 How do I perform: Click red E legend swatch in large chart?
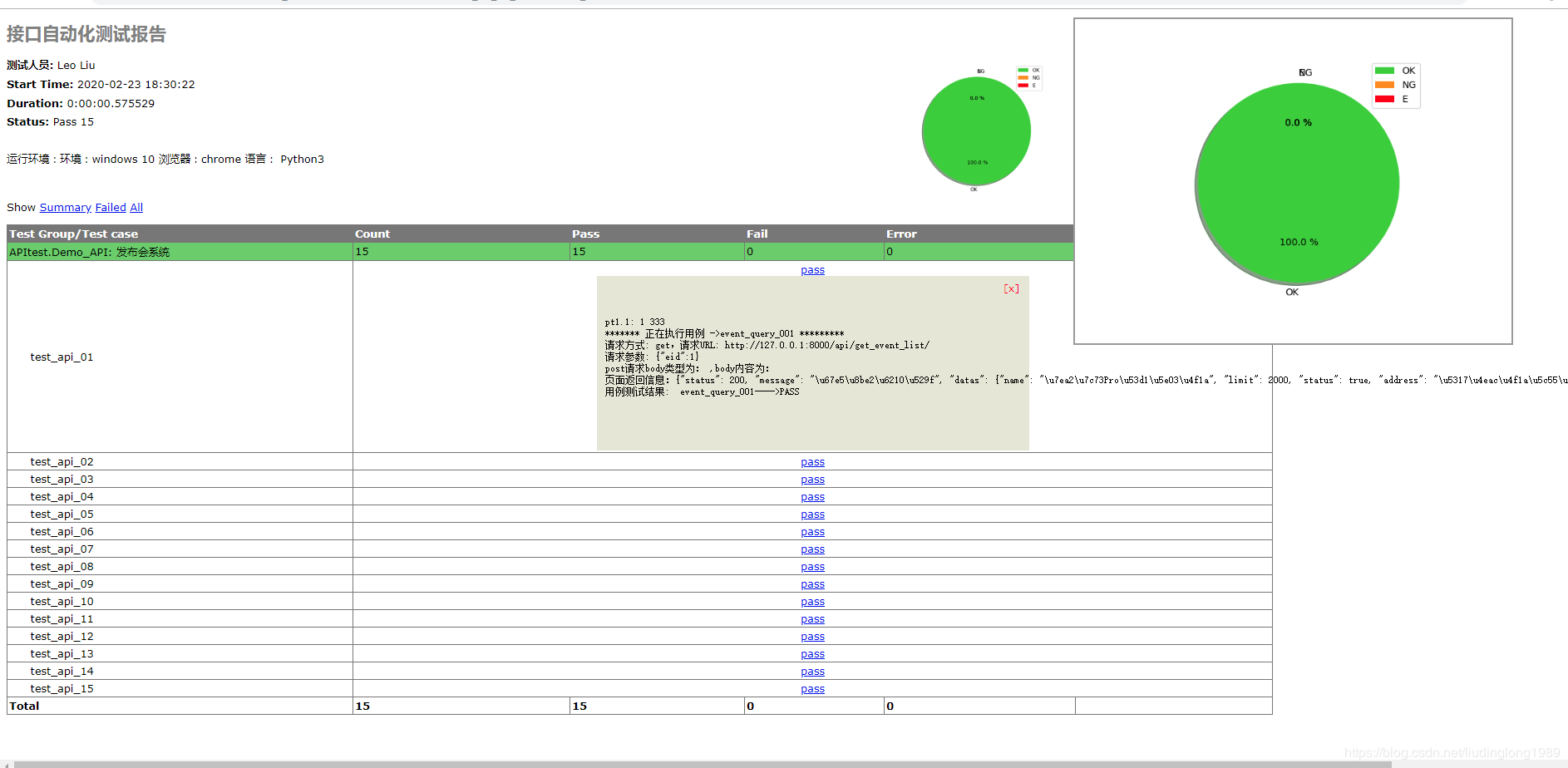click(1384, 99)
